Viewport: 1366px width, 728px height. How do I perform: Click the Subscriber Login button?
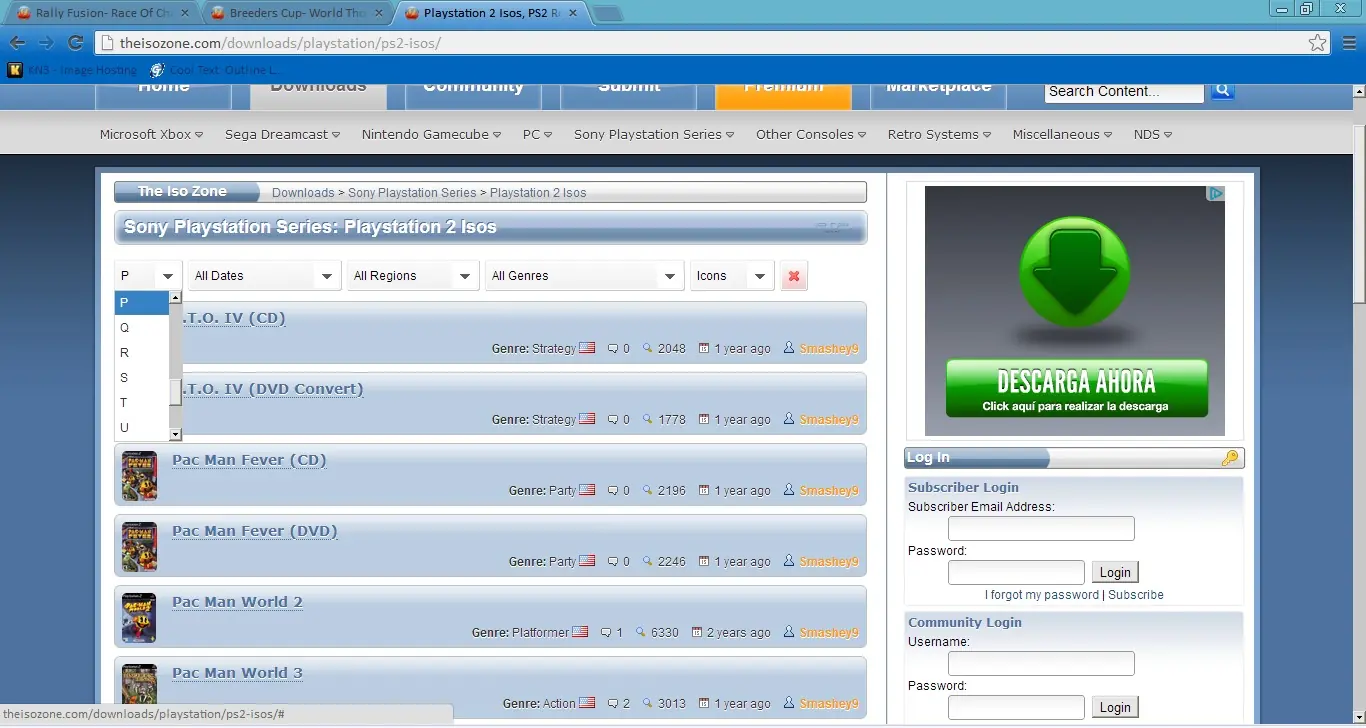pyautogui.click(x=1115, y=573)
